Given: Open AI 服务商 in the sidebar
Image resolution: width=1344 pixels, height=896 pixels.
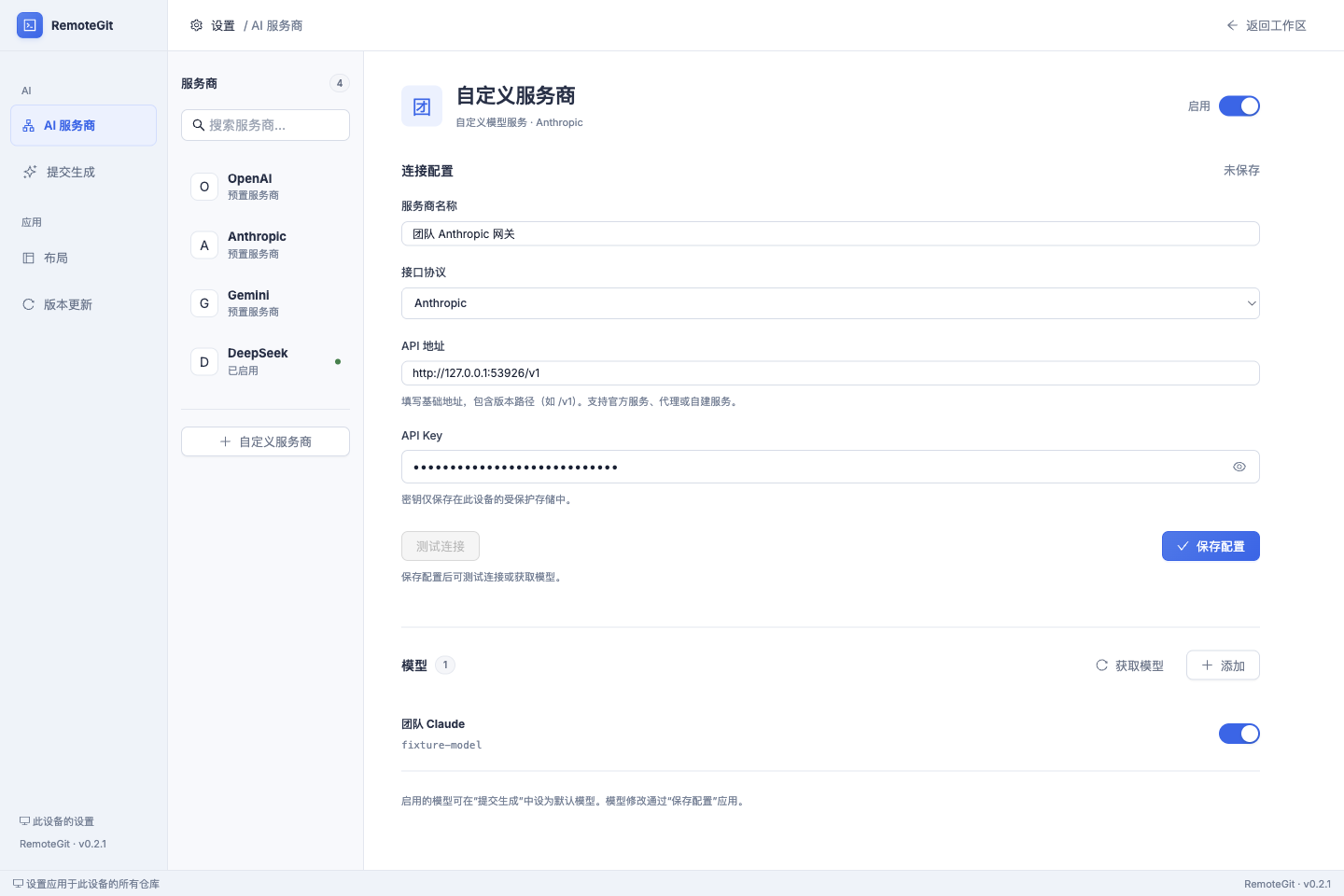Looking at the screenshot, I should click(x=83, y=125).
